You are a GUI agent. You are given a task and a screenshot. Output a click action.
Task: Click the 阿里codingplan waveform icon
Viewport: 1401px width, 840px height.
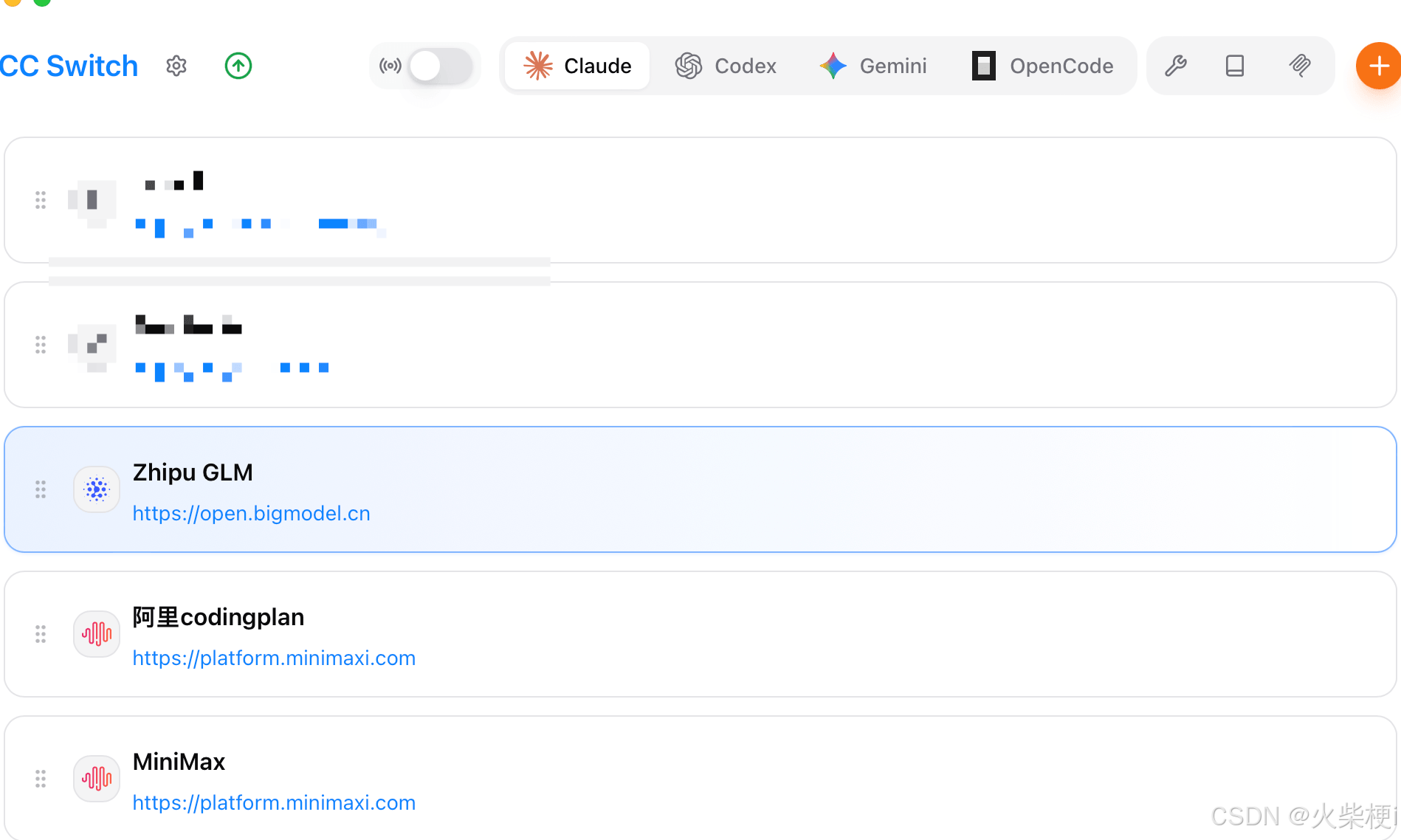point(97,634)
